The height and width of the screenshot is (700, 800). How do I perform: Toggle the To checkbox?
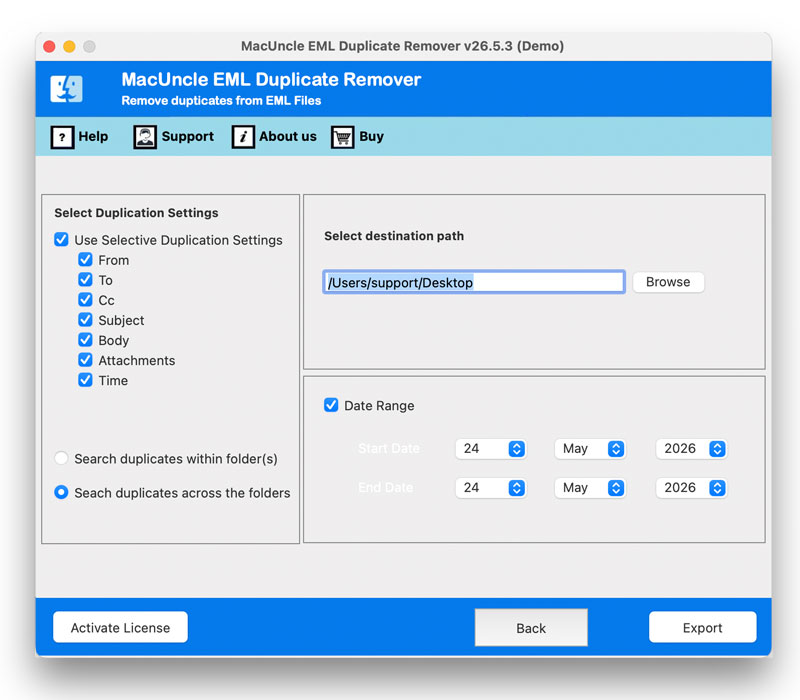85,280
